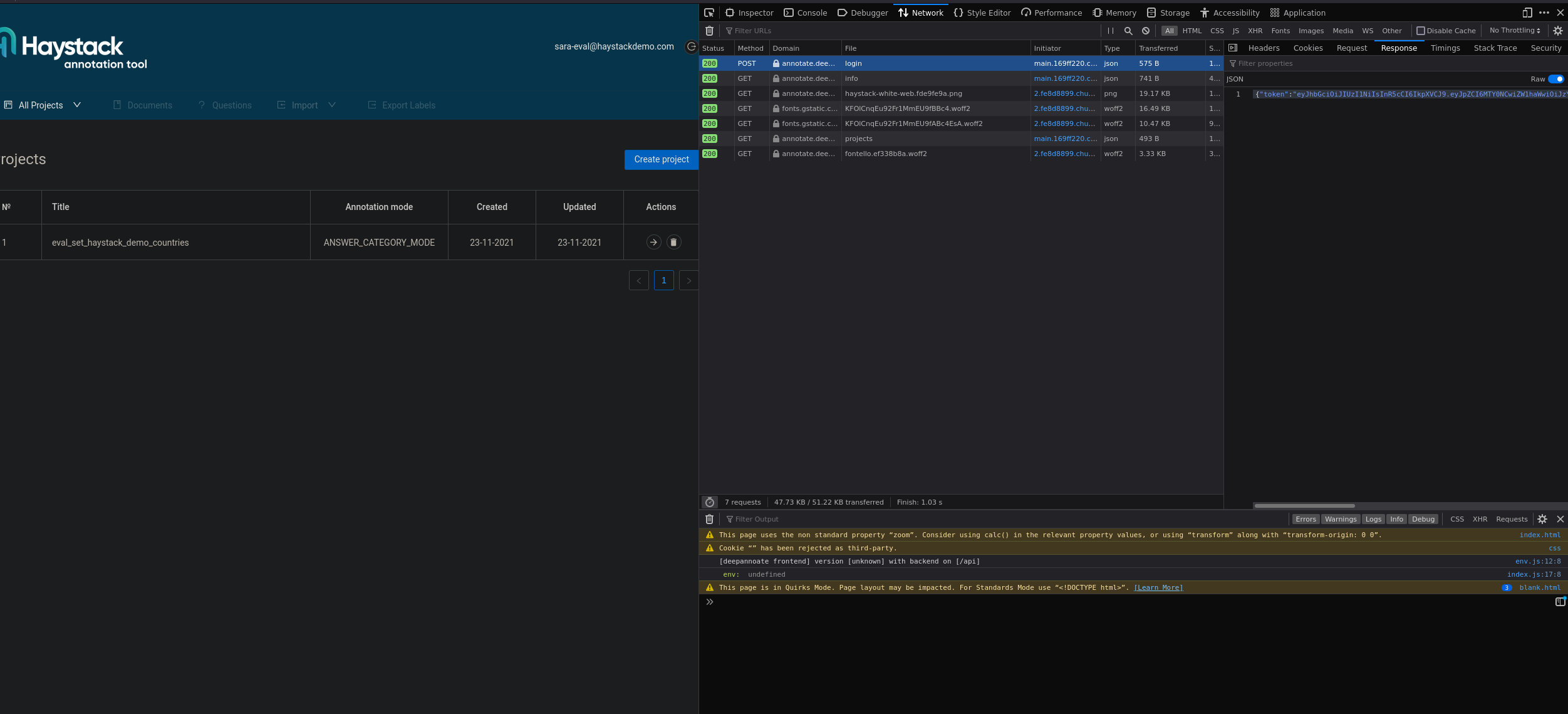The image size is (1568, 714).
Task: Open the Cookies tab in request details
Action: pos(1307,48)
